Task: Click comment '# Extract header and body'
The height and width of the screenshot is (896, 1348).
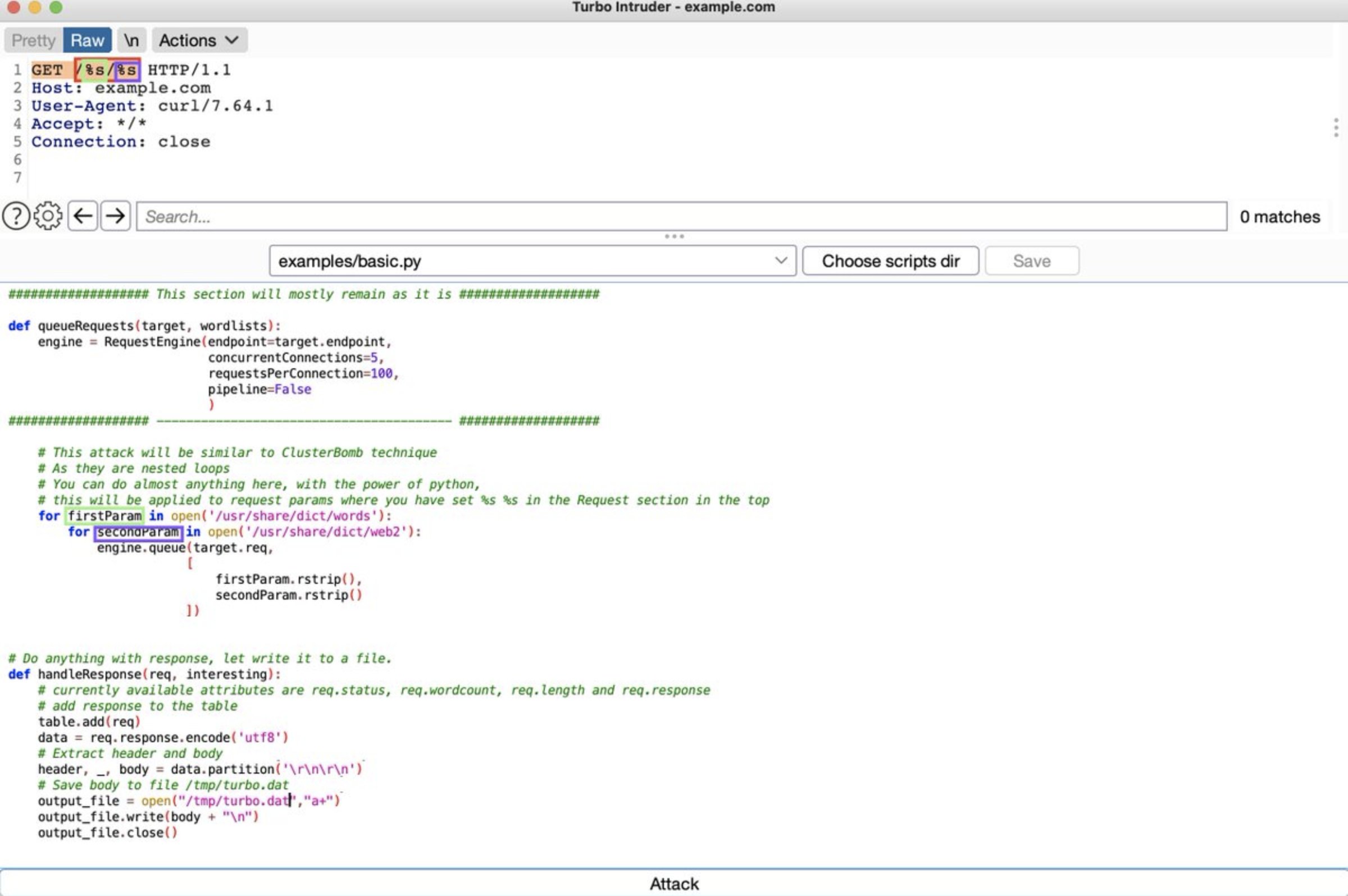Action: click(130, 754)
